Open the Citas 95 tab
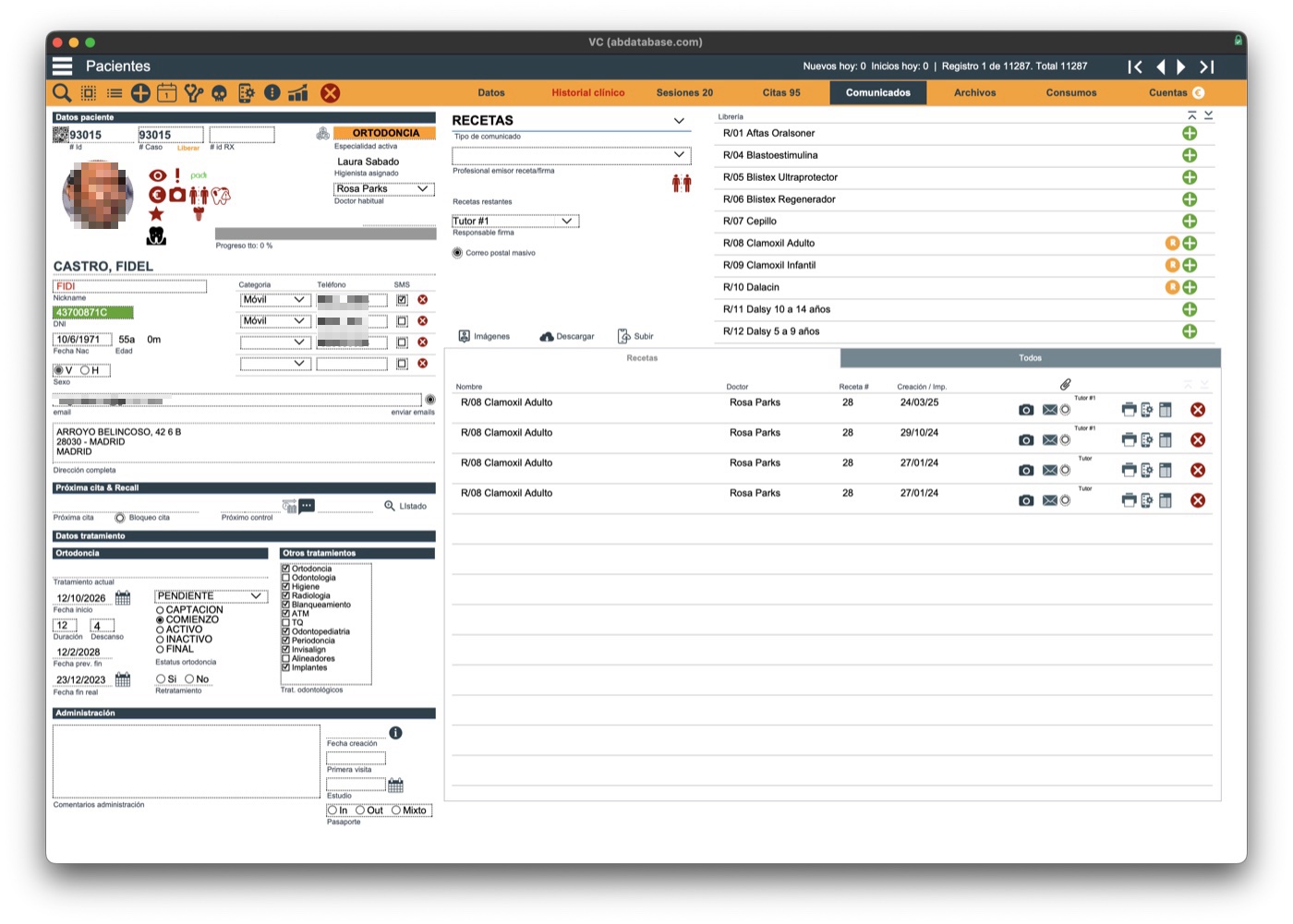The image size is (1293, 924). (x=781, y=92)
